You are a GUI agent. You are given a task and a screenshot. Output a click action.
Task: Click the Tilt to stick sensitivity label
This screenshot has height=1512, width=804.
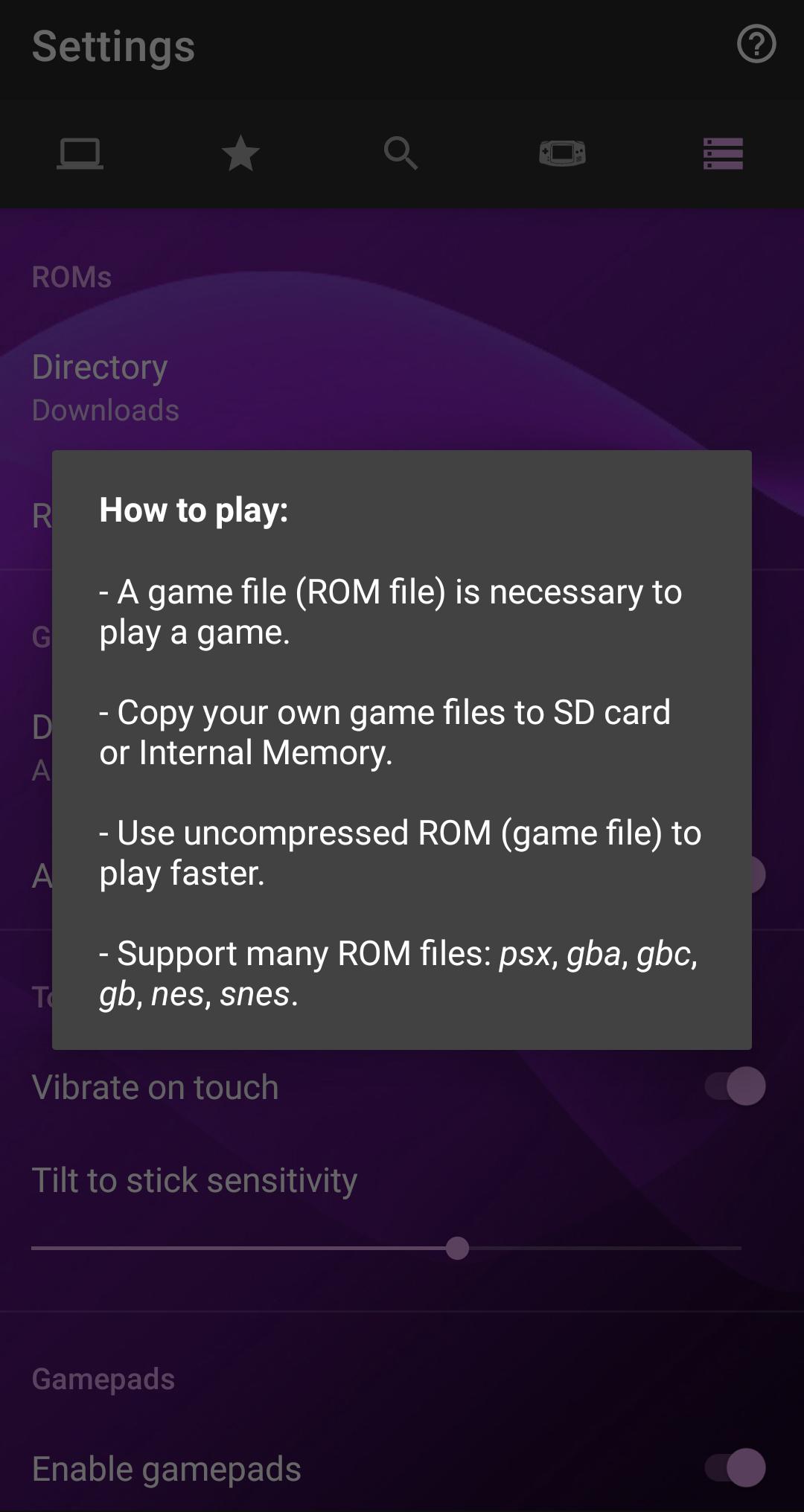(x=195, y=1181)
